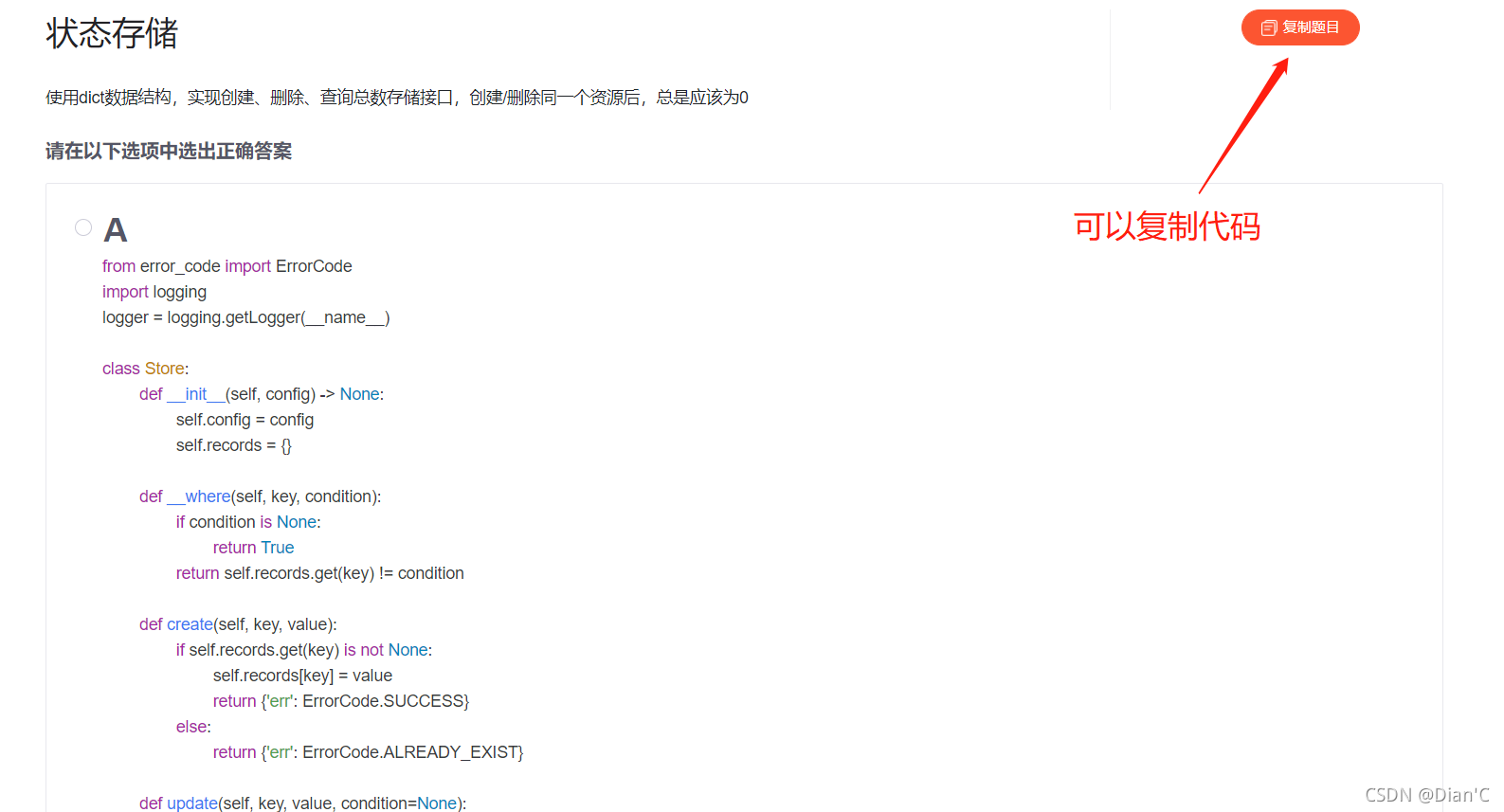The image size is (1504, 812).
Task: Click the 'self.config = config' line
Action: [245, 420]
